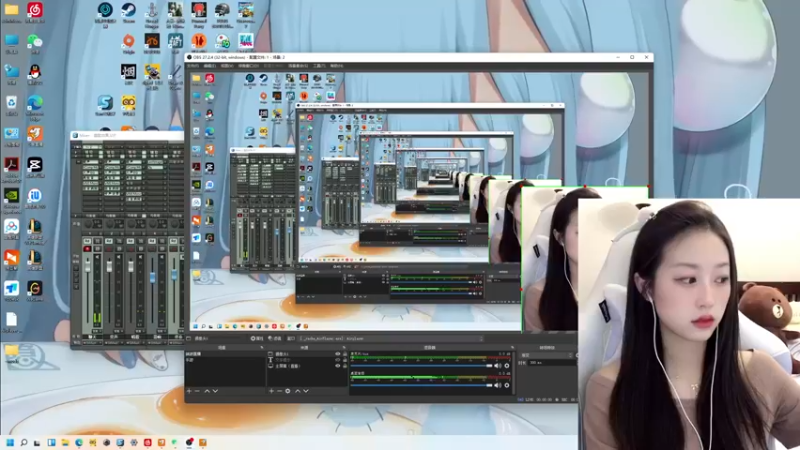Move selected scene down with Scenes down-chevron
This screenshot has width=800, height=450.
tap(215, 391)
